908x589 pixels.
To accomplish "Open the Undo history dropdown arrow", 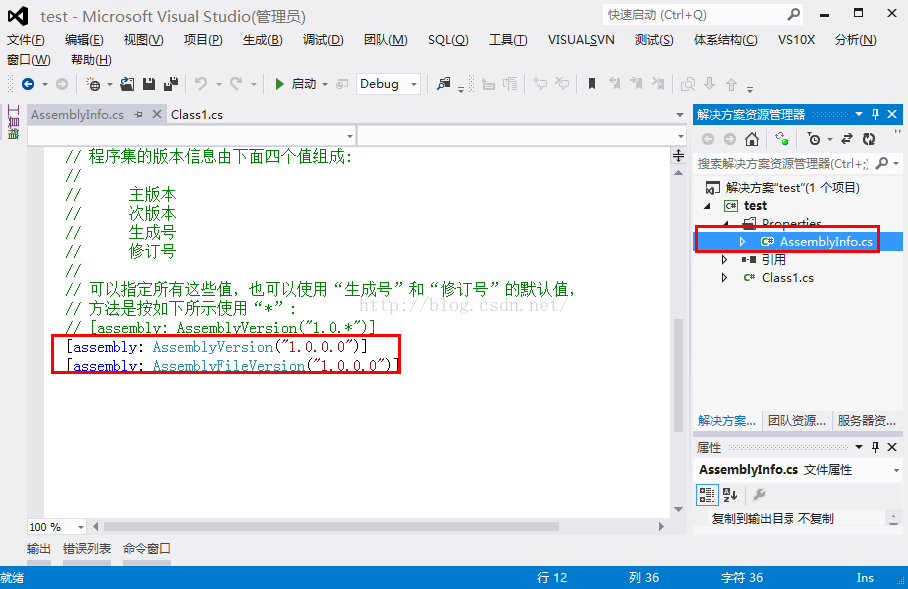I will tap(219, 85).
